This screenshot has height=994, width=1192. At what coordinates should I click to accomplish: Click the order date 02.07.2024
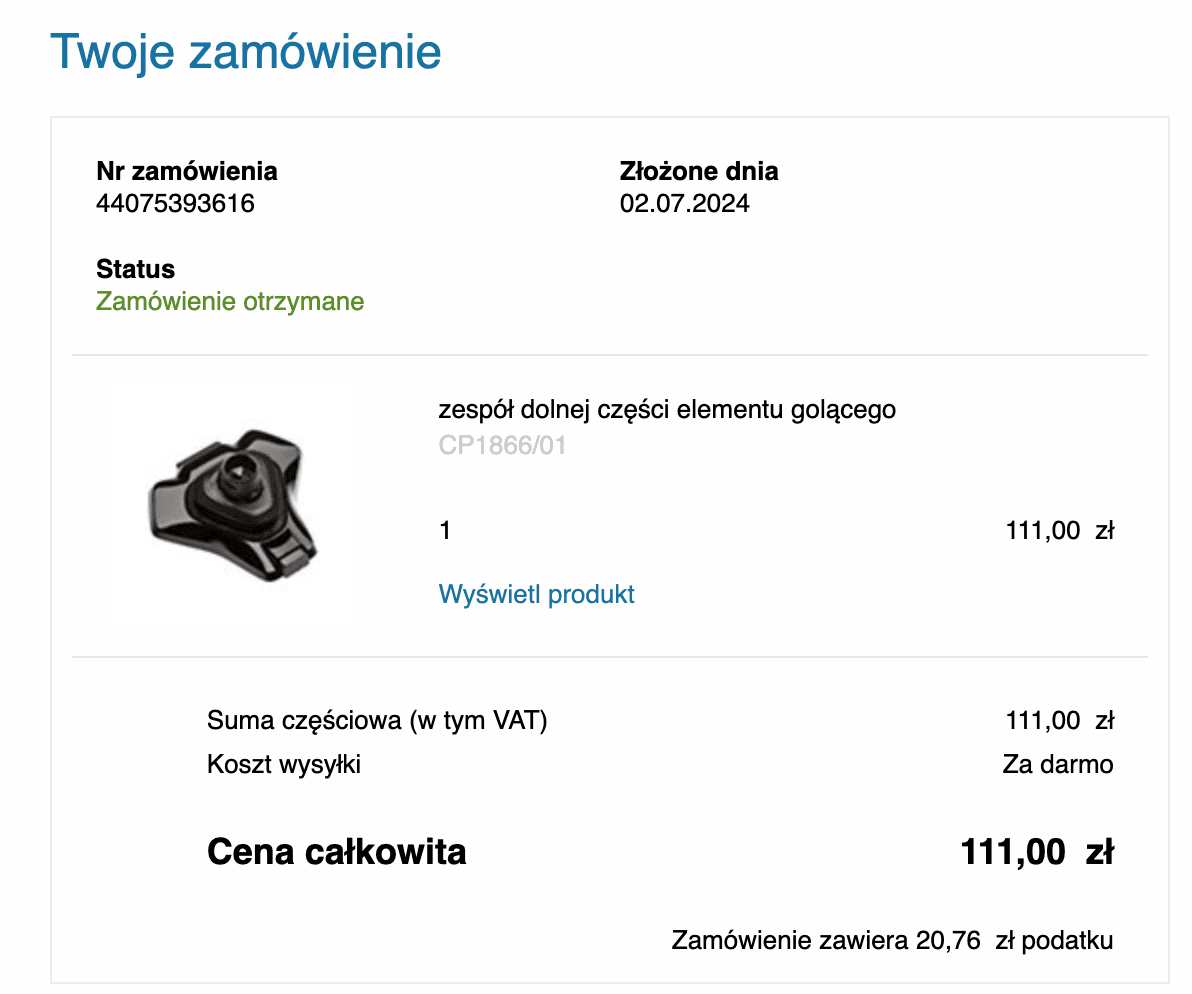[684, 204]
